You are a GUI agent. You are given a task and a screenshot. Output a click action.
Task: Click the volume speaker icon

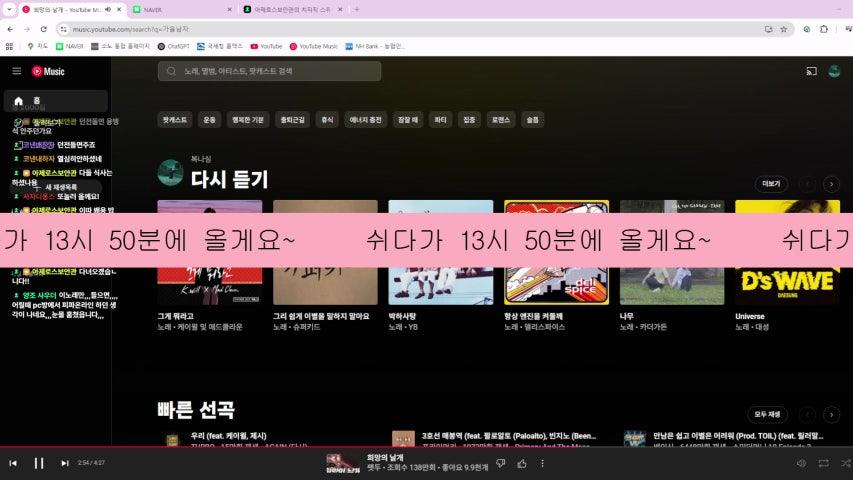[802, 463]
